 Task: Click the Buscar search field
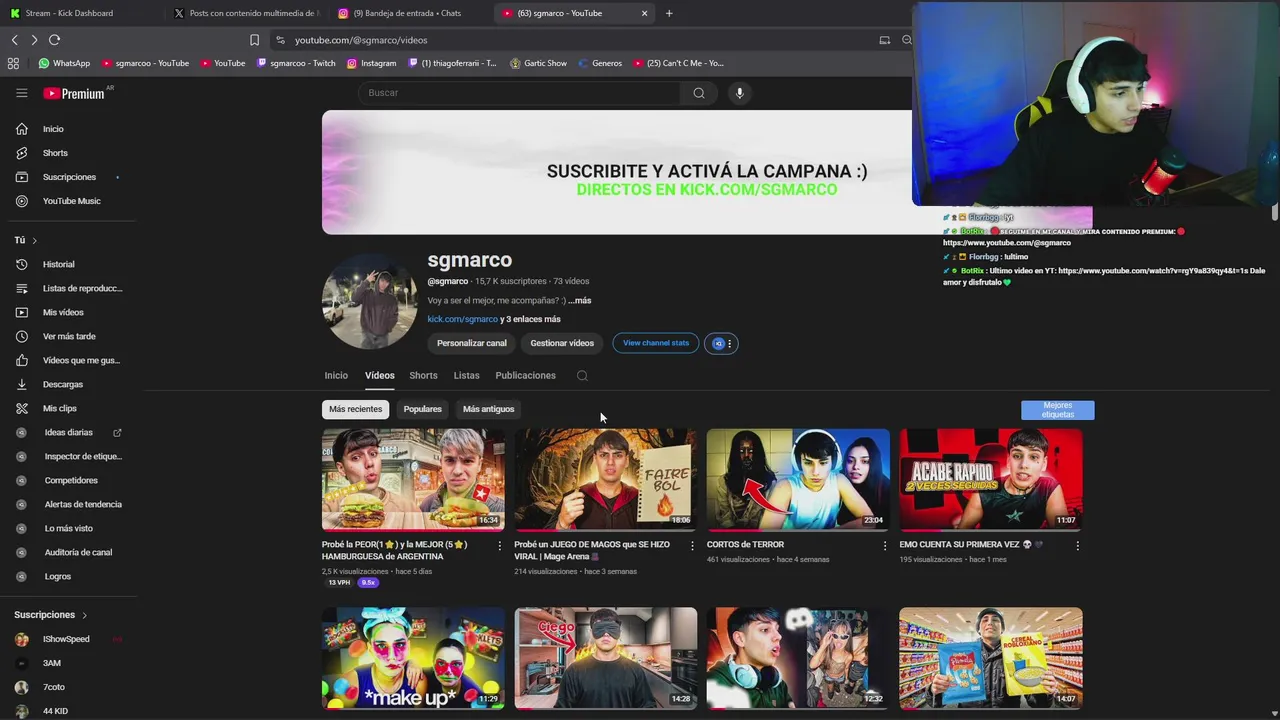tap(519, 93)
